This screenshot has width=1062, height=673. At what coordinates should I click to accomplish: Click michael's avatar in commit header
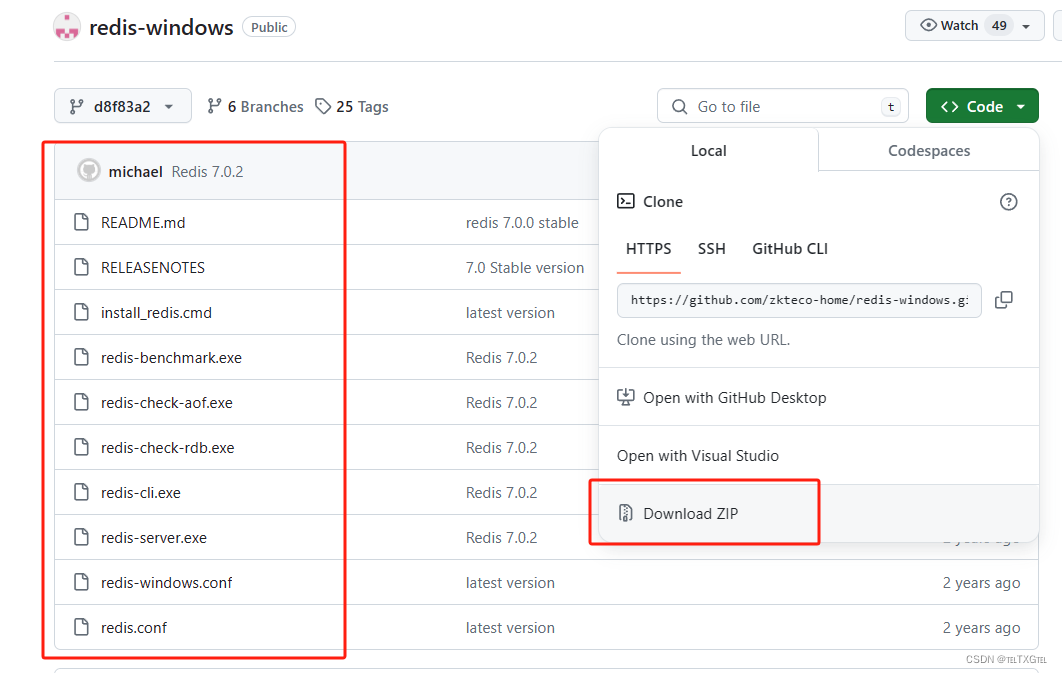(89, 171)
